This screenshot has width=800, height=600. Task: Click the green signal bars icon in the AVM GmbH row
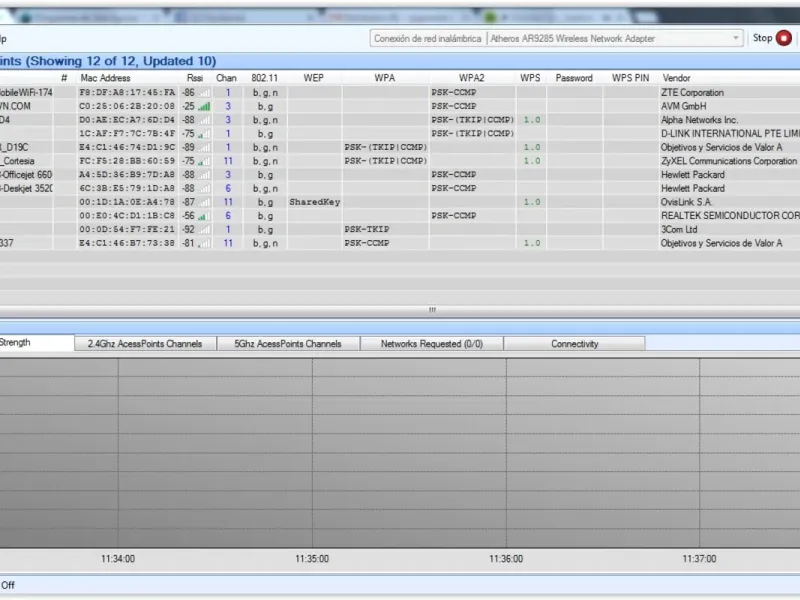[x=204, y=107]
